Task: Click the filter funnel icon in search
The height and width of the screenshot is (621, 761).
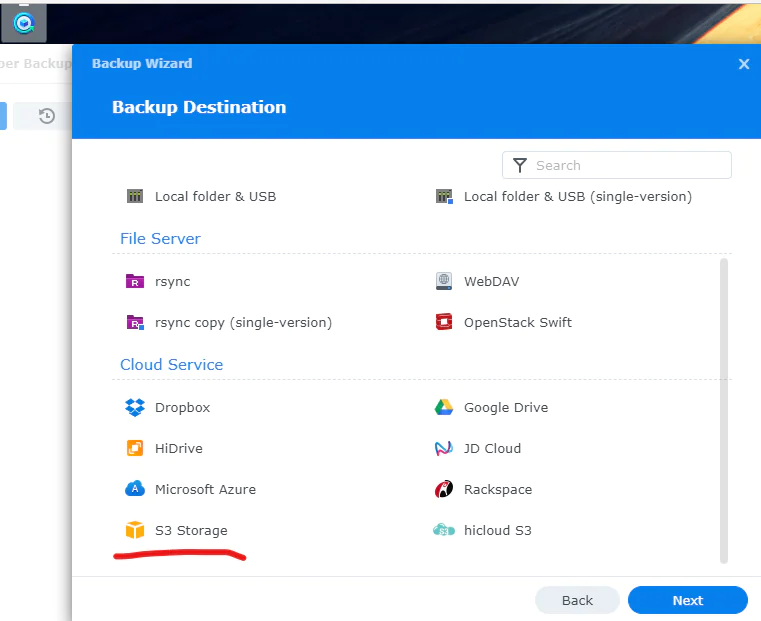Action: pyautogui.click(x=520, y=165)
